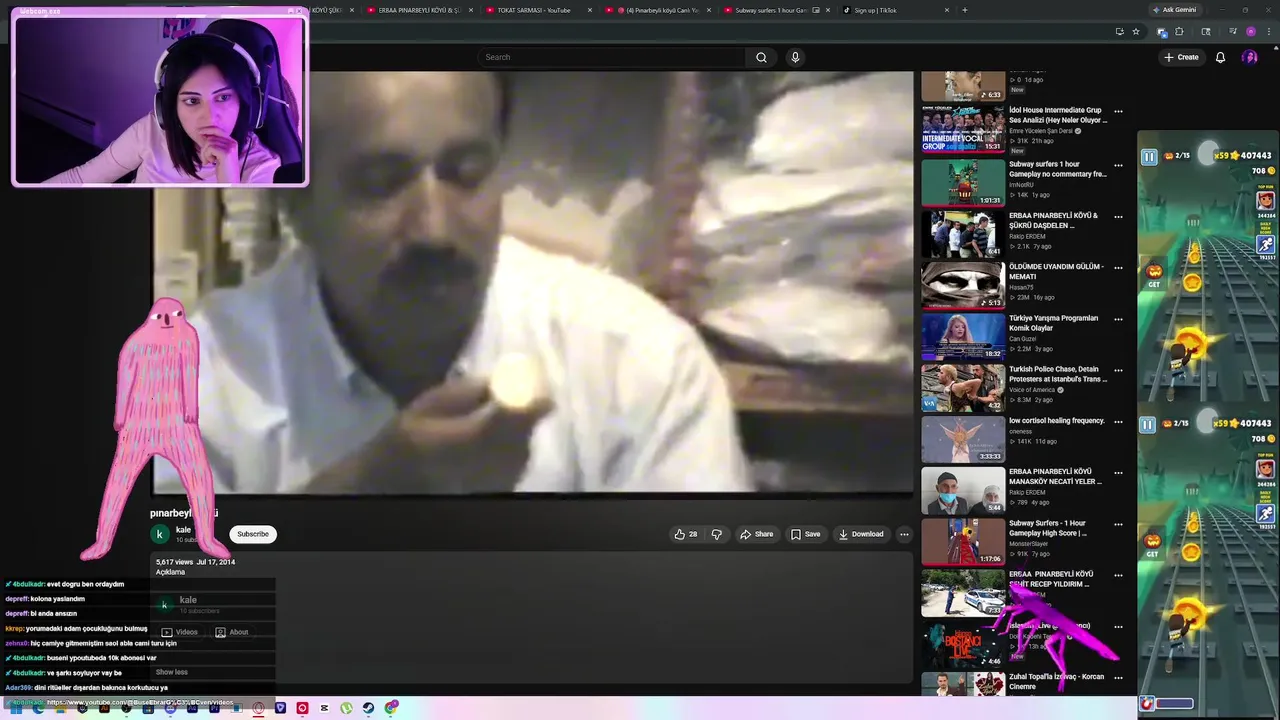Image resolution: width=1280 pixels, height=720 pixels.
Task: Bookmark this page with star icon
Action: point(1136,32)
